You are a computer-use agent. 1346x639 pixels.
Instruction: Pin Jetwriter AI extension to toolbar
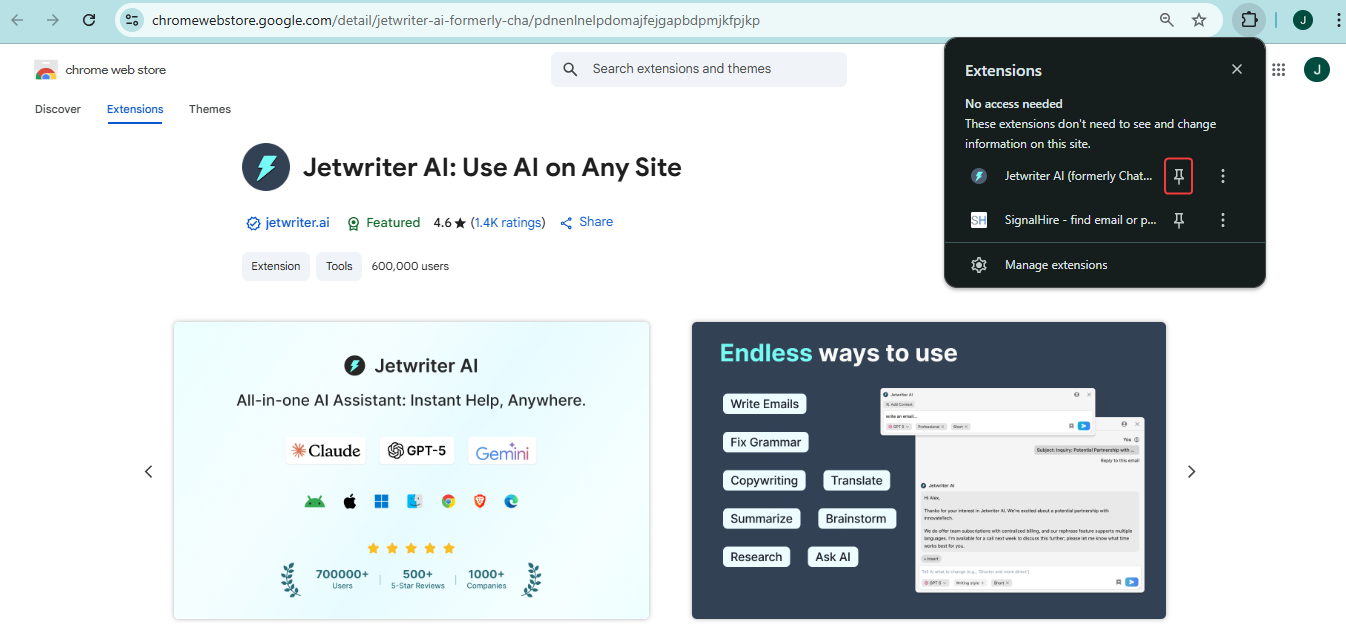pos(1179,176)
